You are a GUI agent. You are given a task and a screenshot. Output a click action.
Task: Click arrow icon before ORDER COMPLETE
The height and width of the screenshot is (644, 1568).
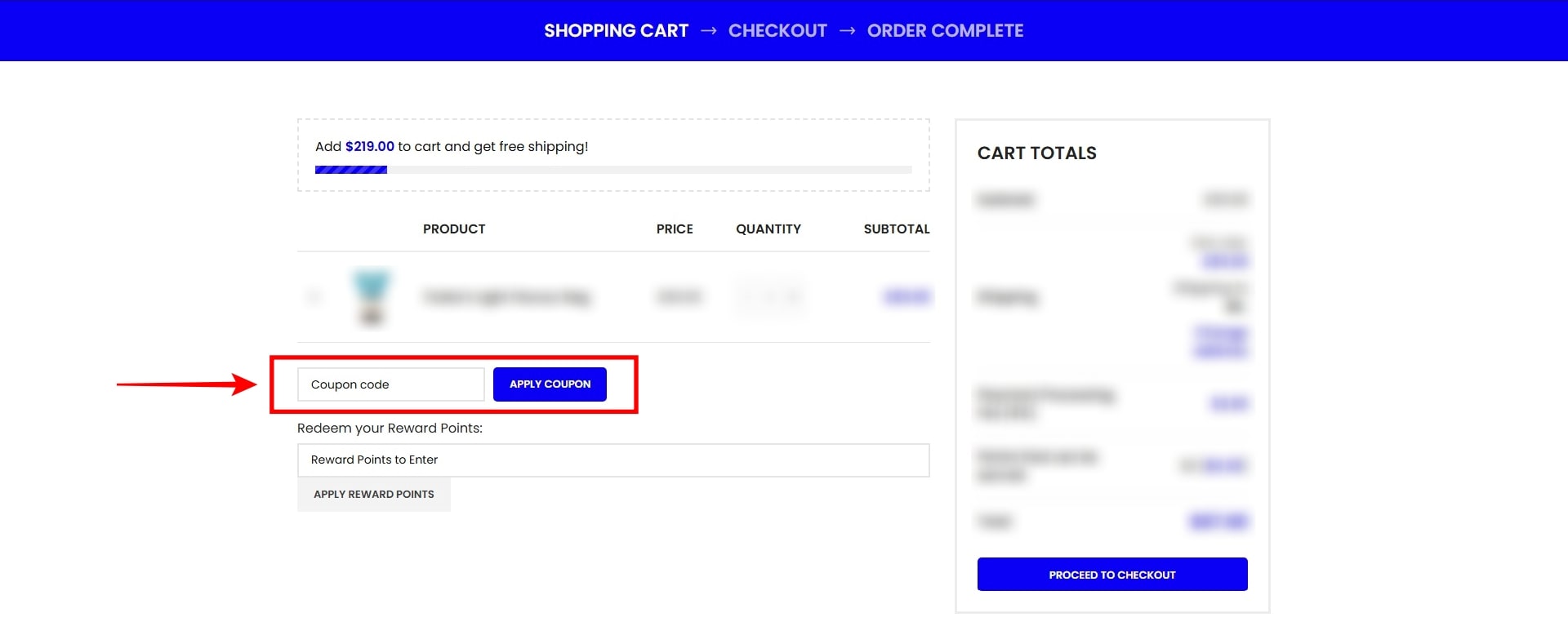tap(848, 31)
